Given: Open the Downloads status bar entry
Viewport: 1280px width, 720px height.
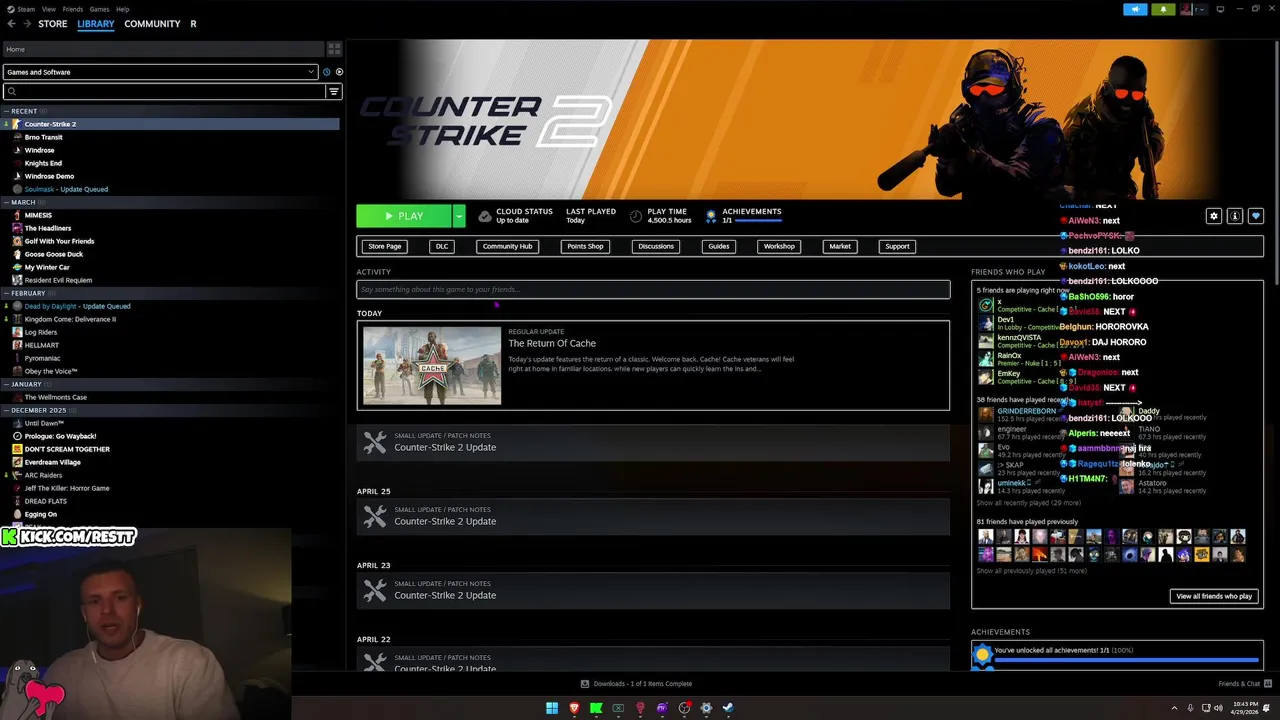Looking at the screenshot, I should click(x=636, y=684).
